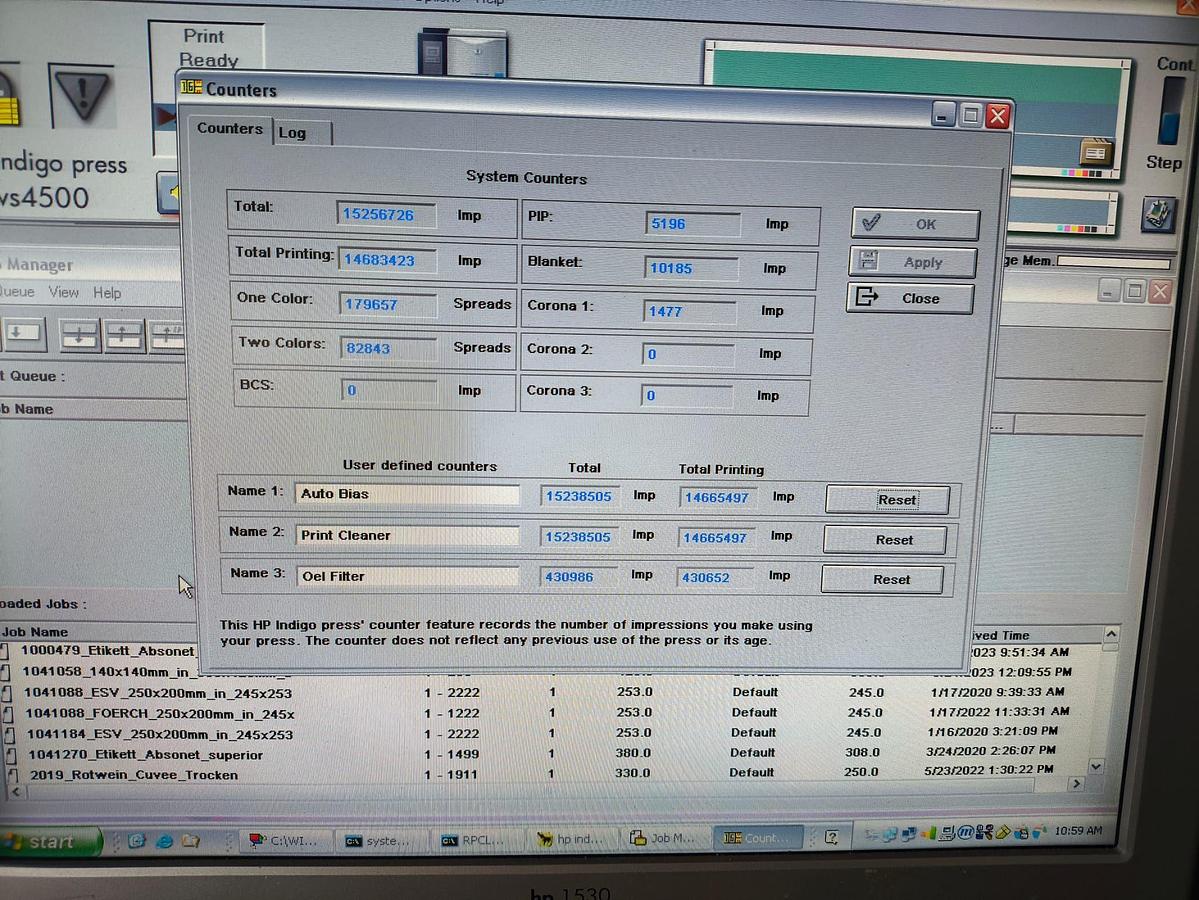
Task: Reset the Oel Filter counter
Action: [x=883, y=579]
